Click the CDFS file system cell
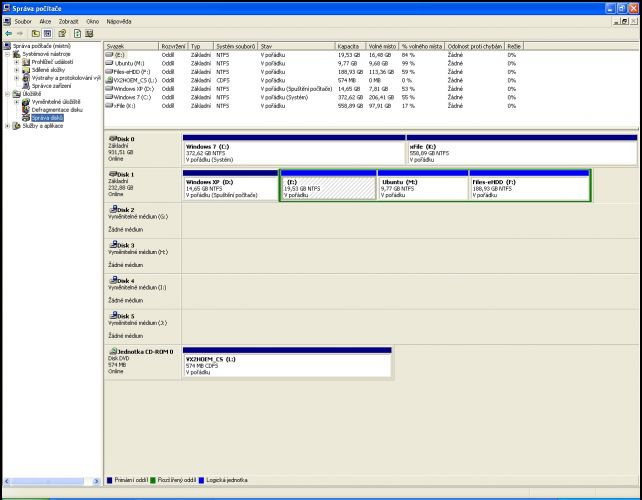The image size is (642, 500). (223, 80)
